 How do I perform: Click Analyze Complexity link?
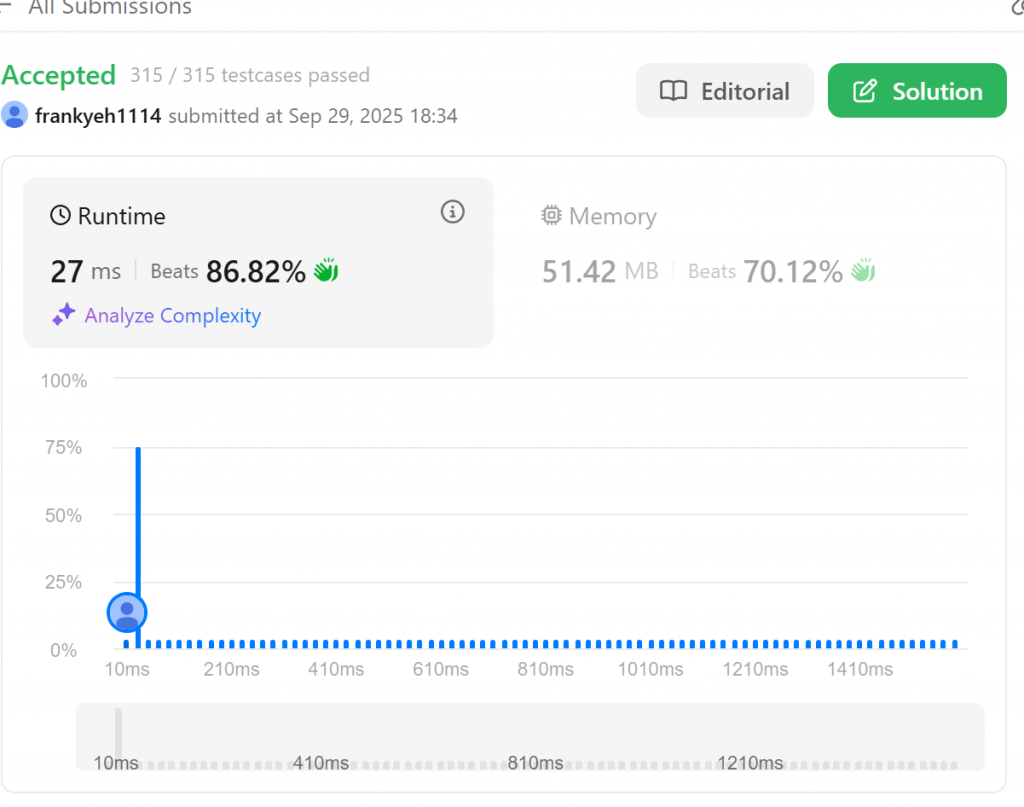pyautogui.click(x=172, y=315)
